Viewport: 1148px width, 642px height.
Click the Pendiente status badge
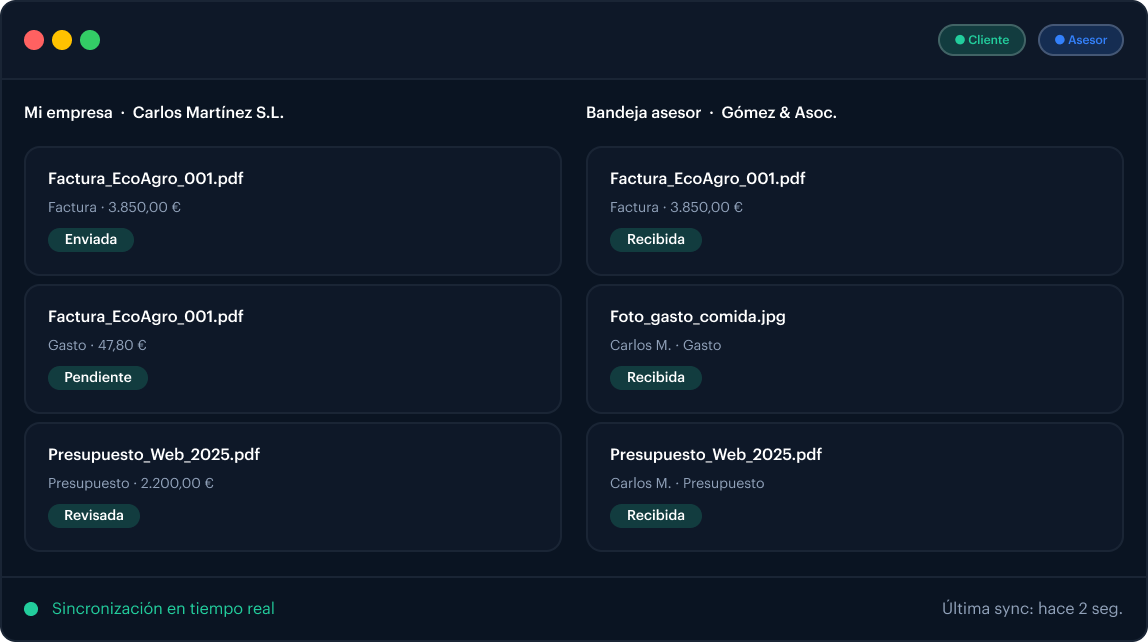(x=98, y=378)
